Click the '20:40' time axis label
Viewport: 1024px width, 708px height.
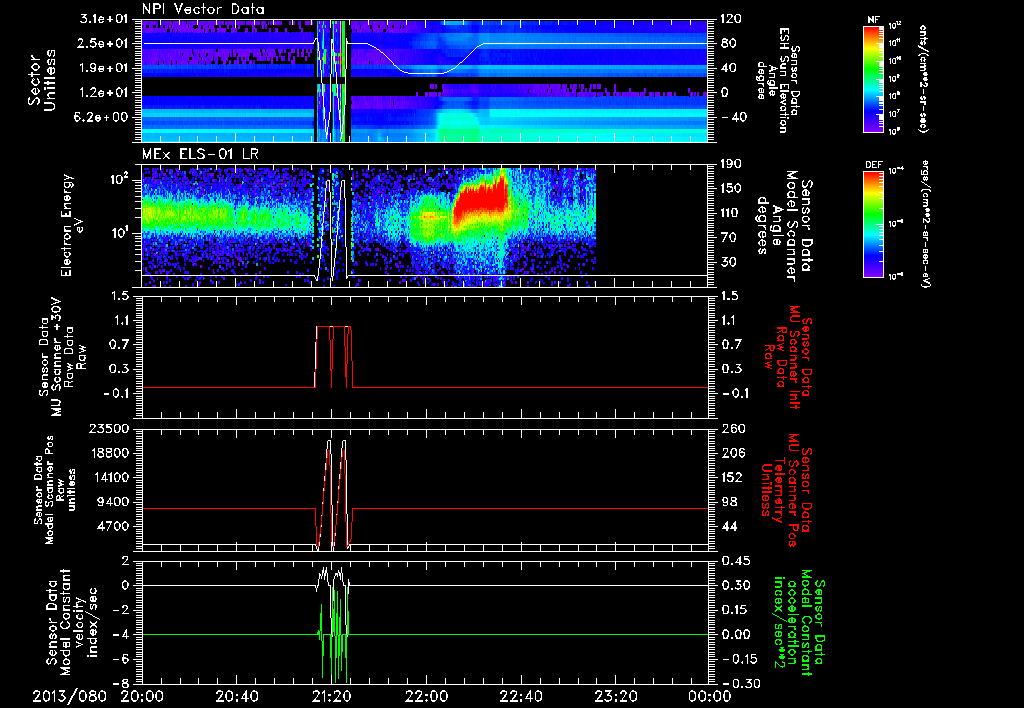(x=236, y=696)
